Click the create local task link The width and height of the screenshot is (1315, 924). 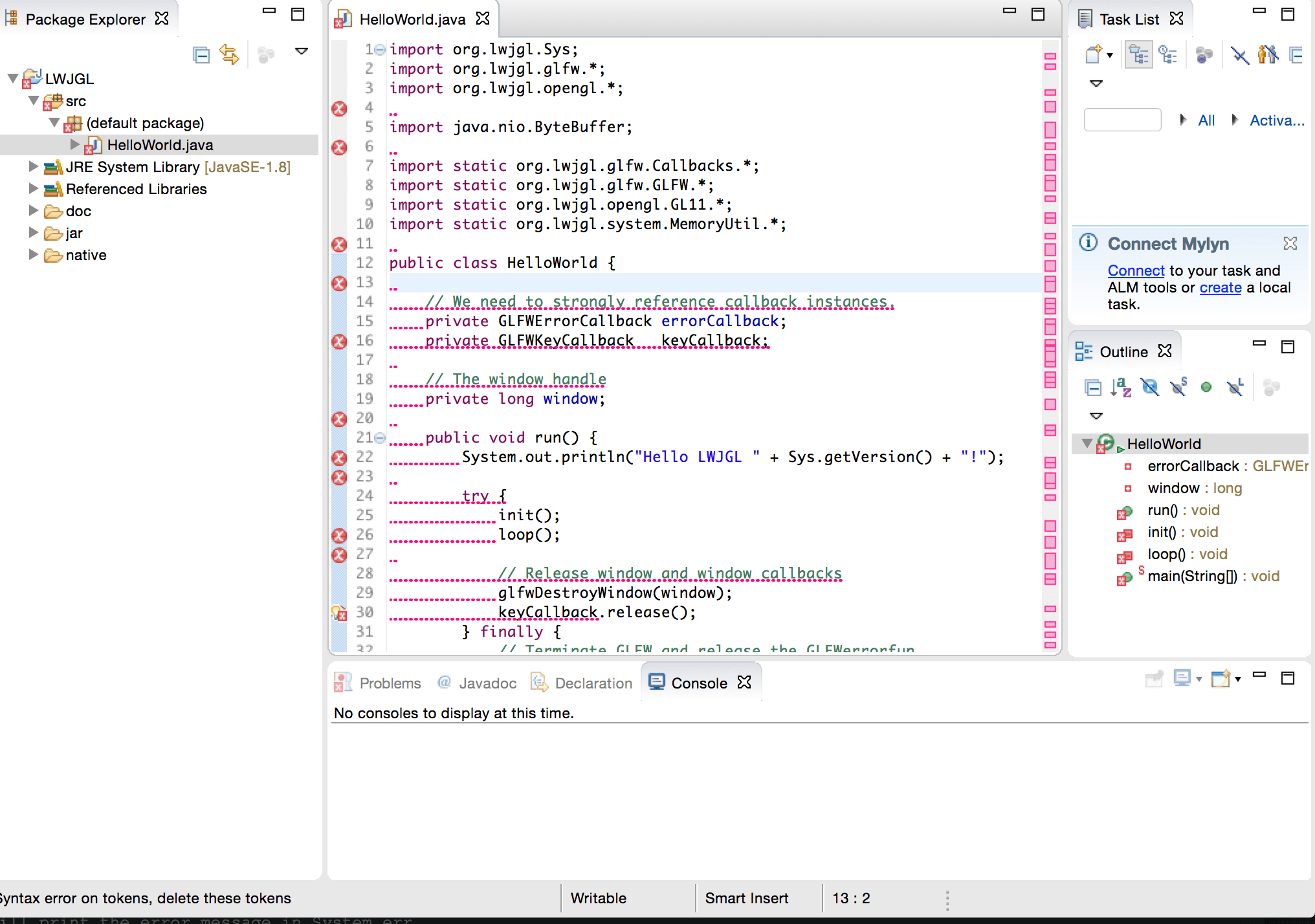[x=1220, y=287]
